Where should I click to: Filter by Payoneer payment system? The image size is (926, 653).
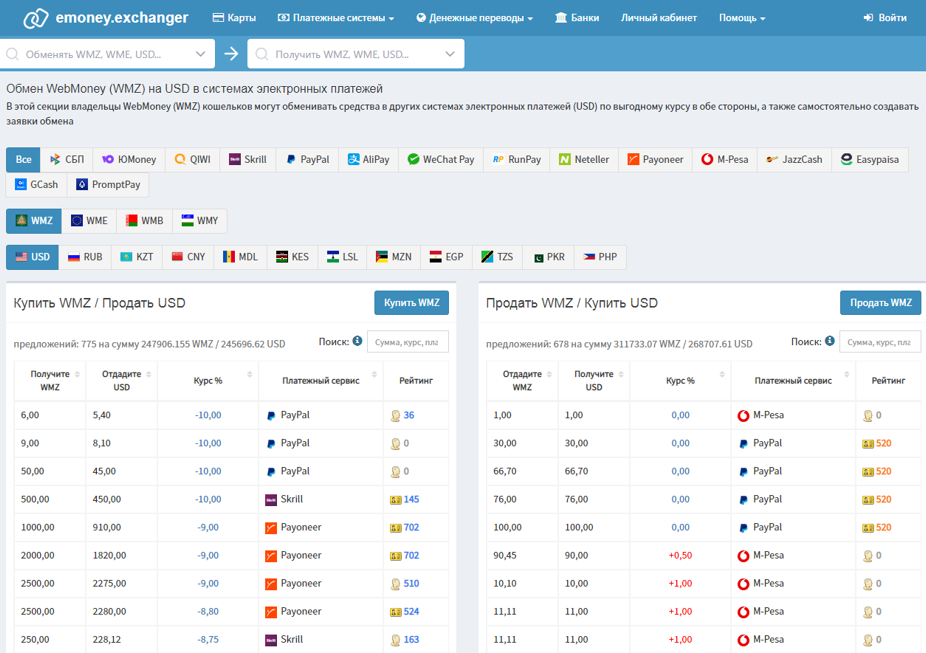pyautogui.click(x=656, y=159)
